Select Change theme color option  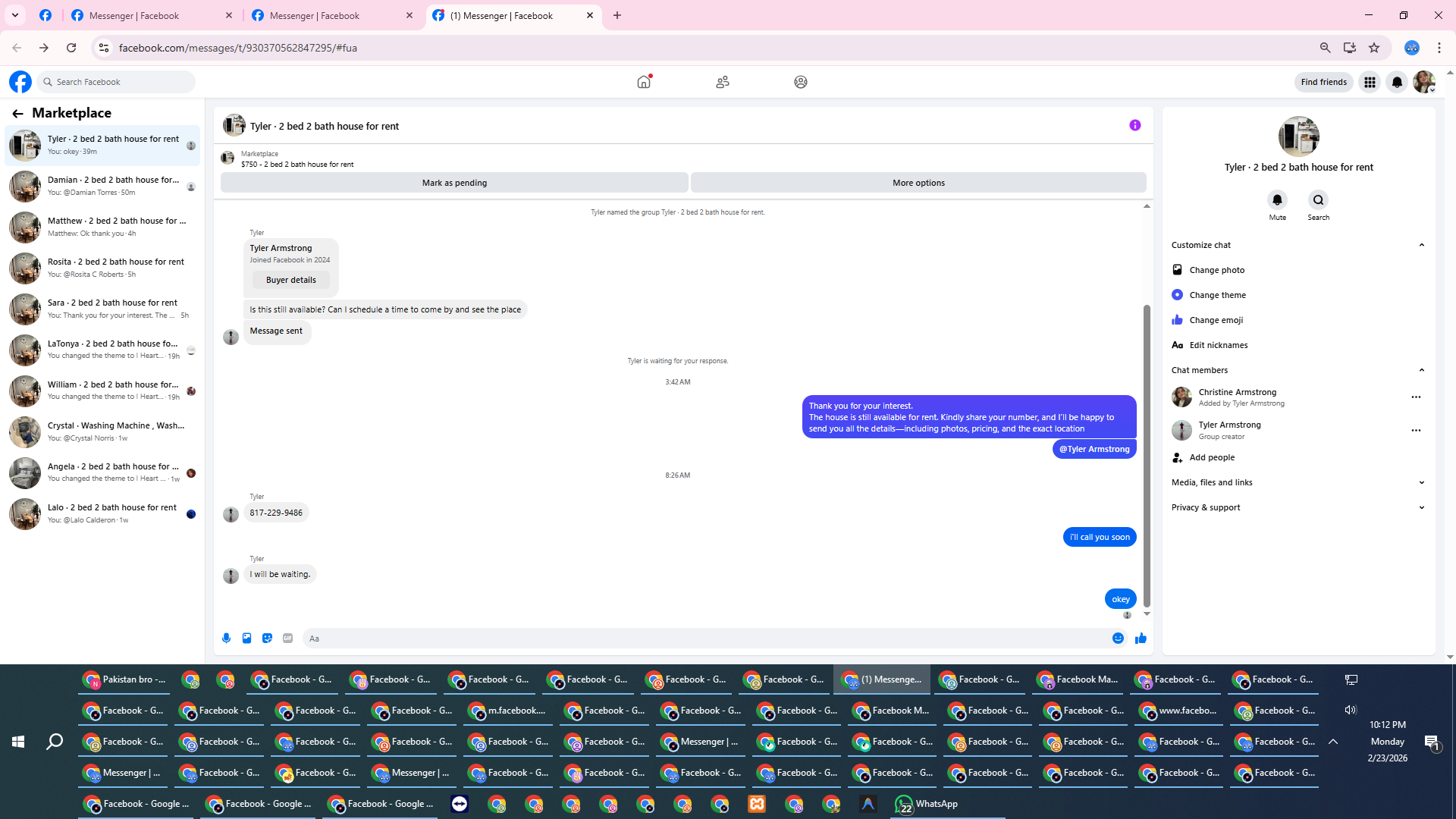click(x=1217, y=295)
